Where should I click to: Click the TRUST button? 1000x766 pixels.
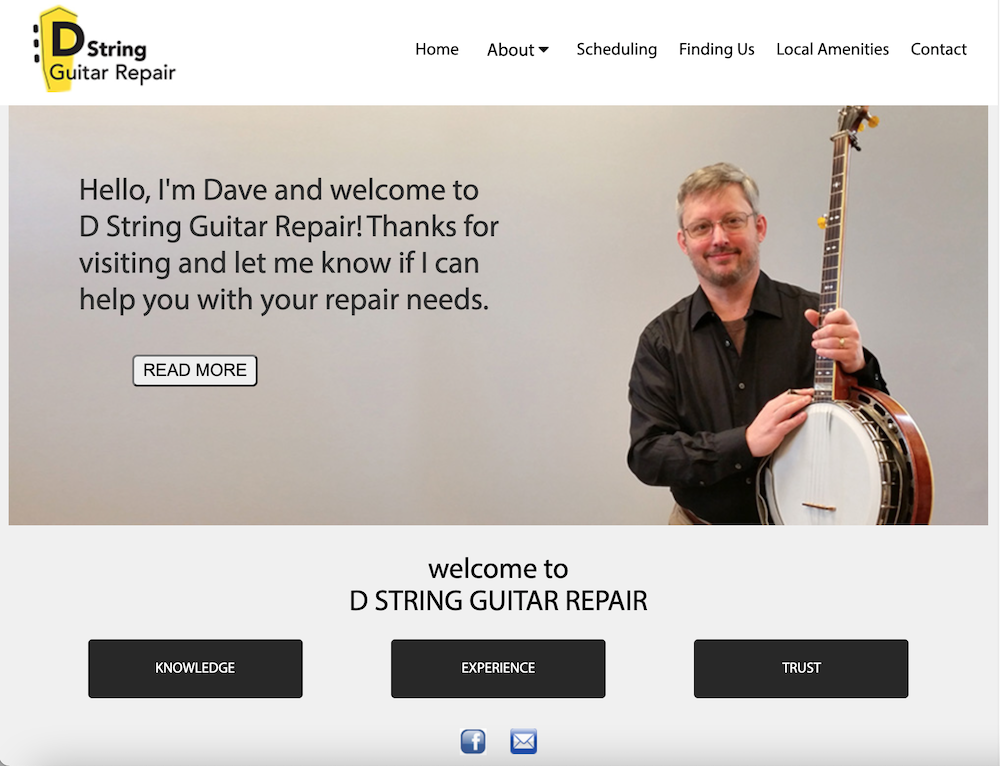click(801, 668)
